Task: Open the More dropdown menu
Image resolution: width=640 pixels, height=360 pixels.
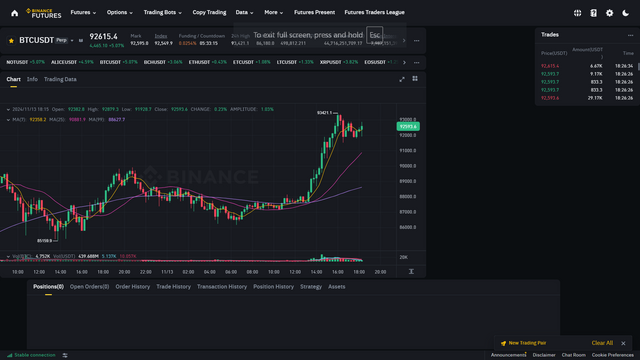Action: point(273,13)
